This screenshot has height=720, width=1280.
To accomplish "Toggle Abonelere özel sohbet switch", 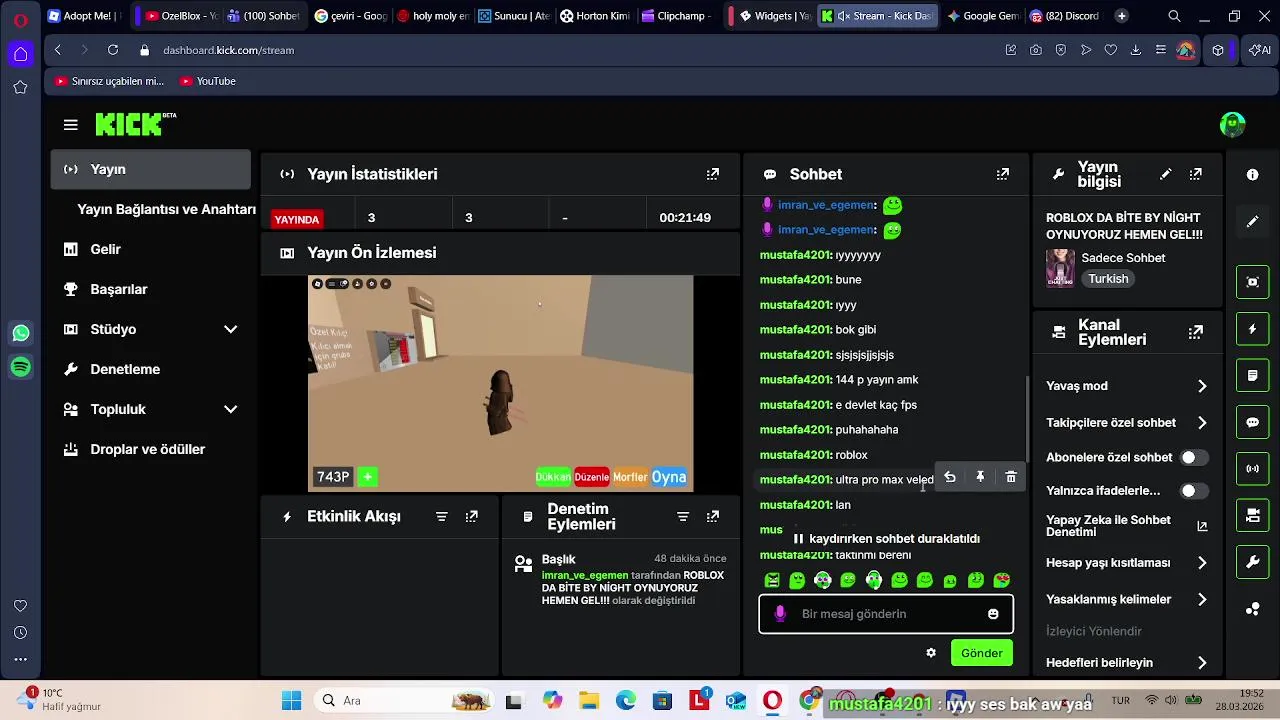I will click(1194, 458).
